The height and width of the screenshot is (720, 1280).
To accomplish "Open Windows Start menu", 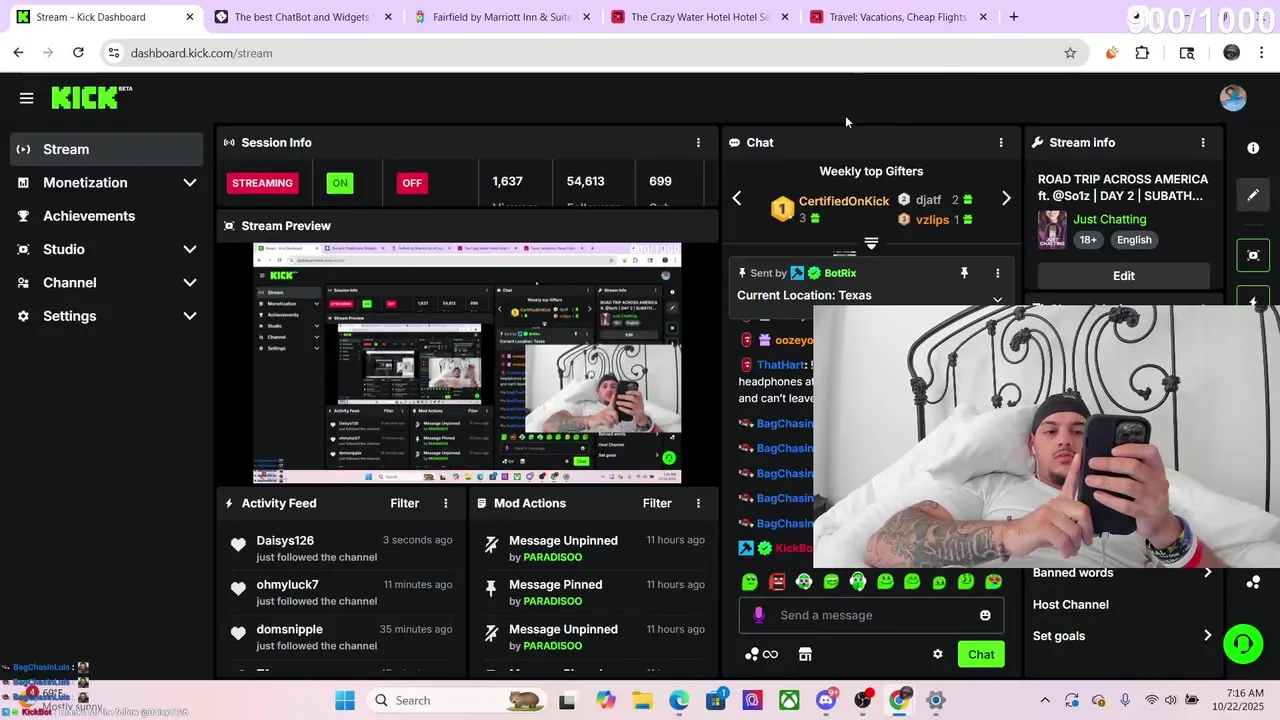I will 345,700.
